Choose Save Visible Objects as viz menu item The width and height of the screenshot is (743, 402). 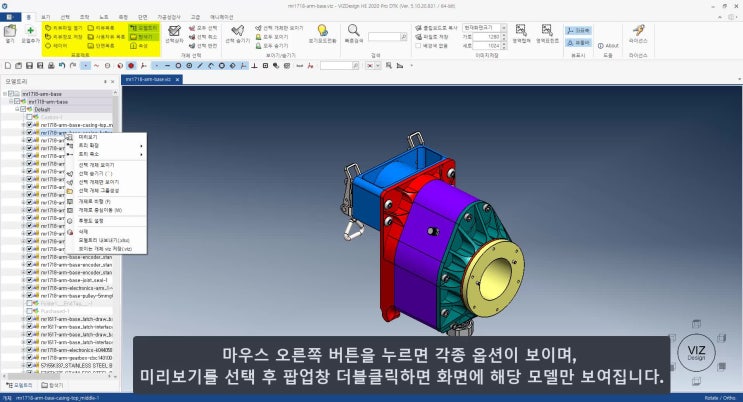105,249
